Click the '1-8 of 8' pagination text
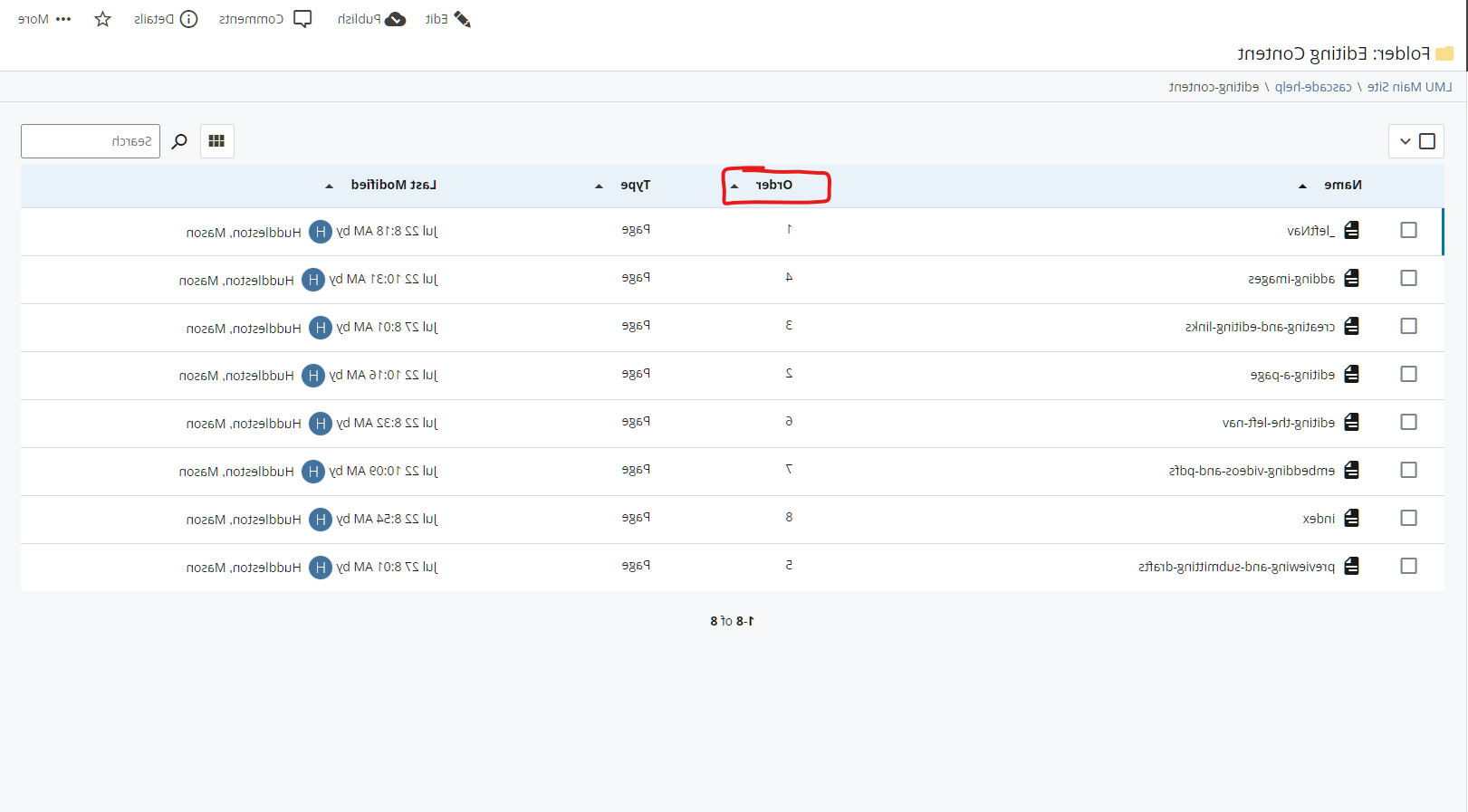 coord(732,621)
